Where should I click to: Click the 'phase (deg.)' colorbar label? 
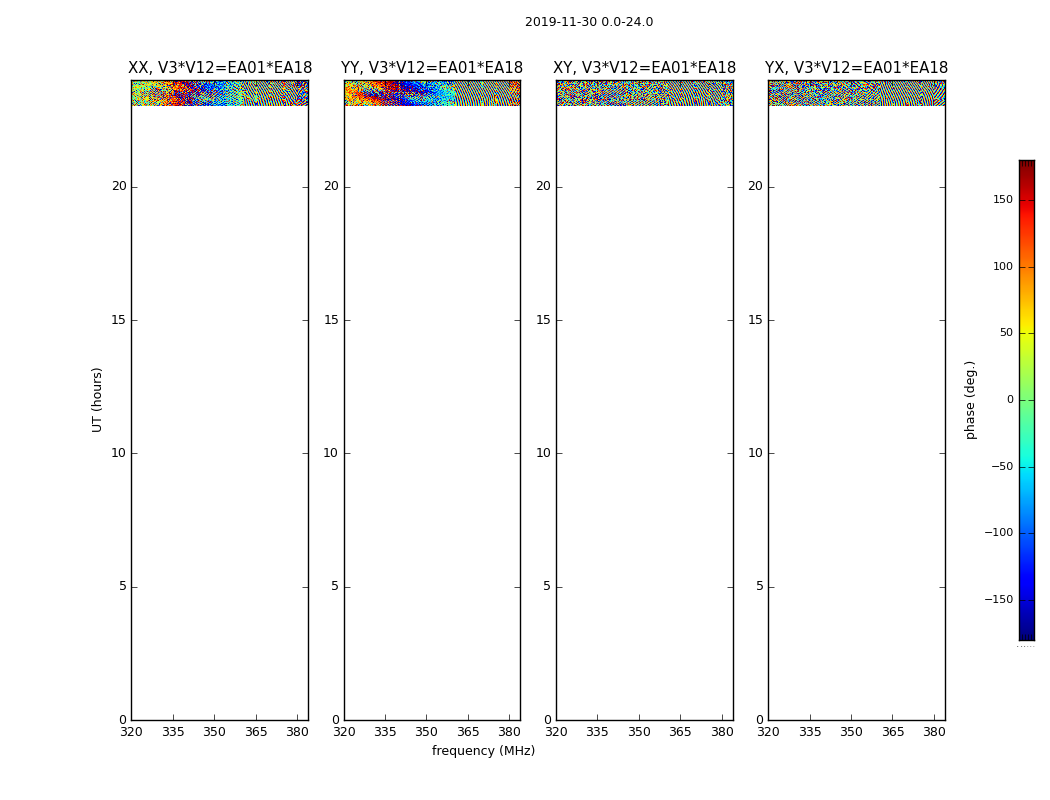pos(970,400)
